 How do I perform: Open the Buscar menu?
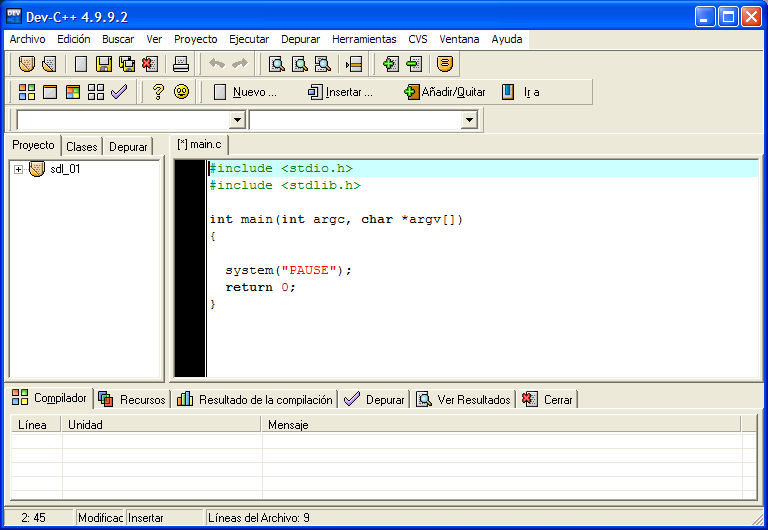click(x=118, y=39)
